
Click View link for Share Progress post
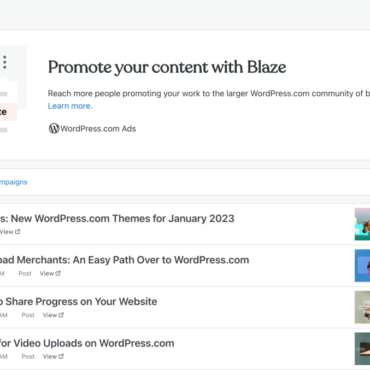[x=53, y=315]
